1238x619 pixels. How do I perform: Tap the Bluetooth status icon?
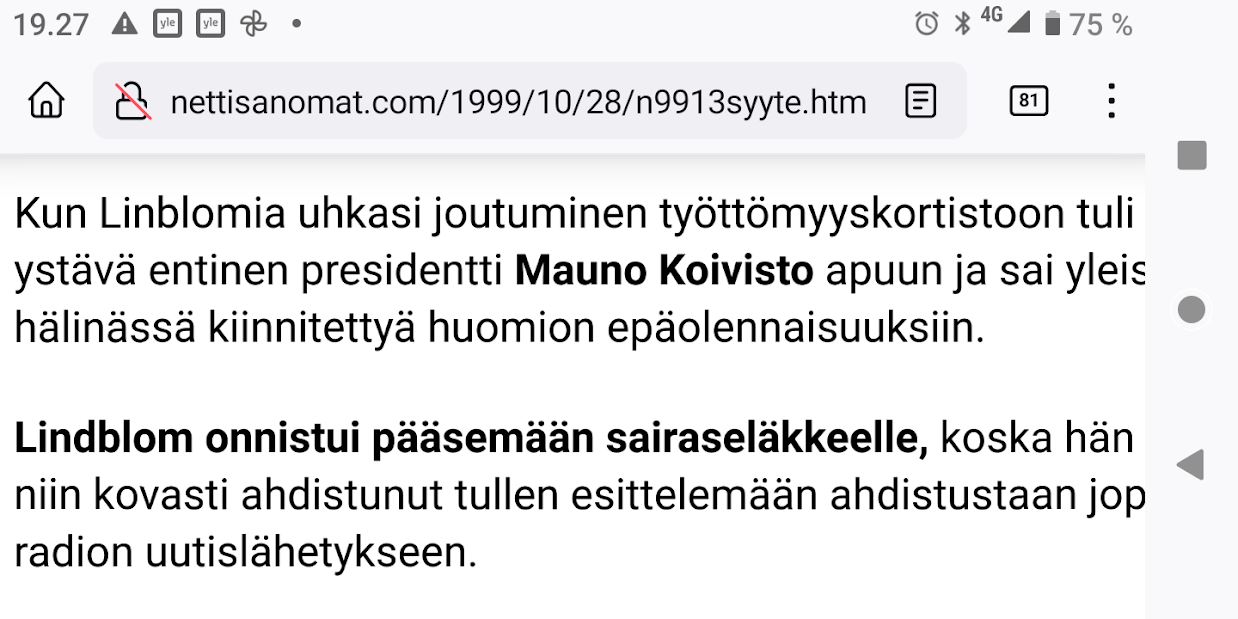pos(962,24)
